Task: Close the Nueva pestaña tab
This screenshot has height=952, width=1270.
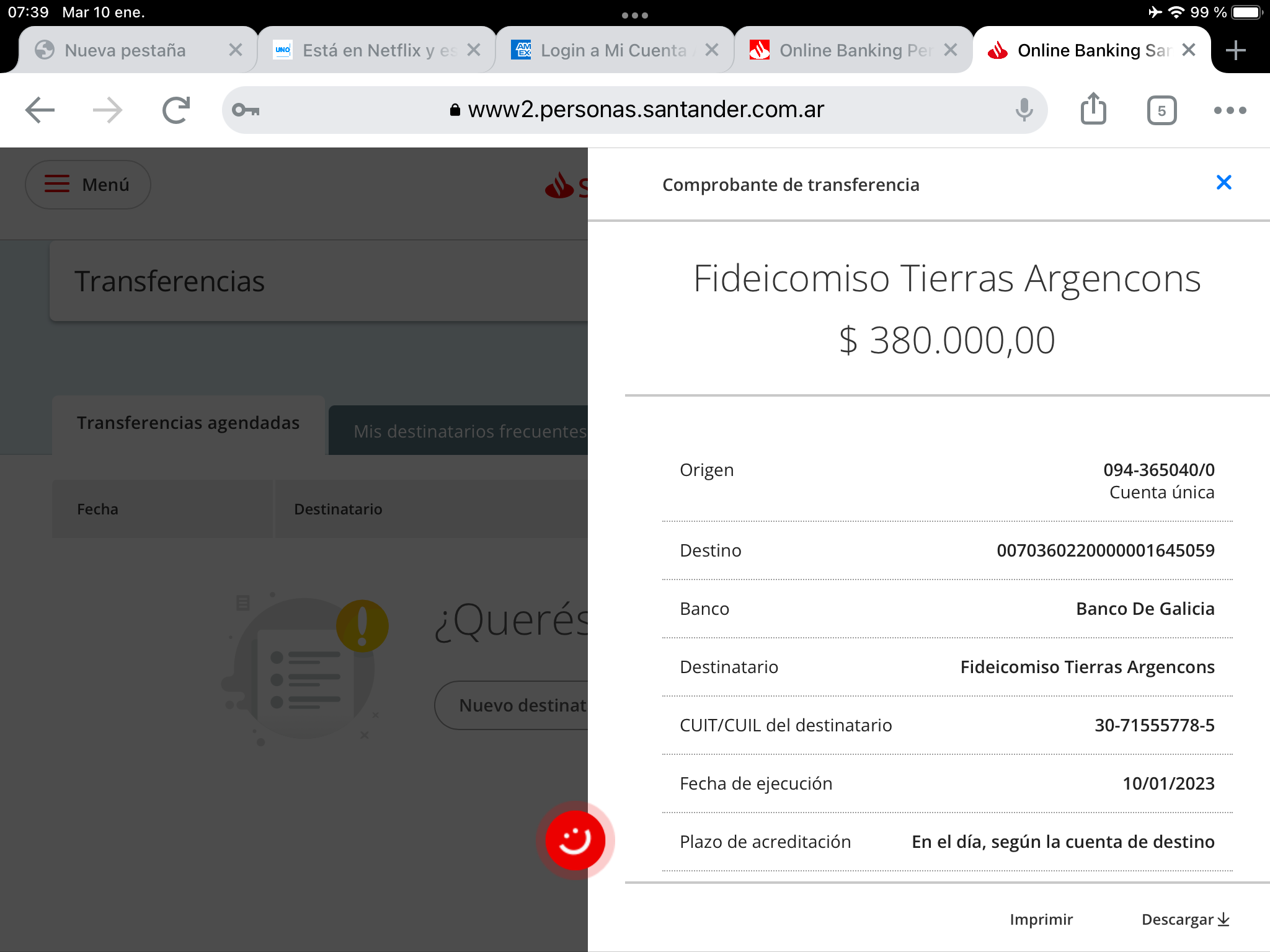Action: click(236, 50)
